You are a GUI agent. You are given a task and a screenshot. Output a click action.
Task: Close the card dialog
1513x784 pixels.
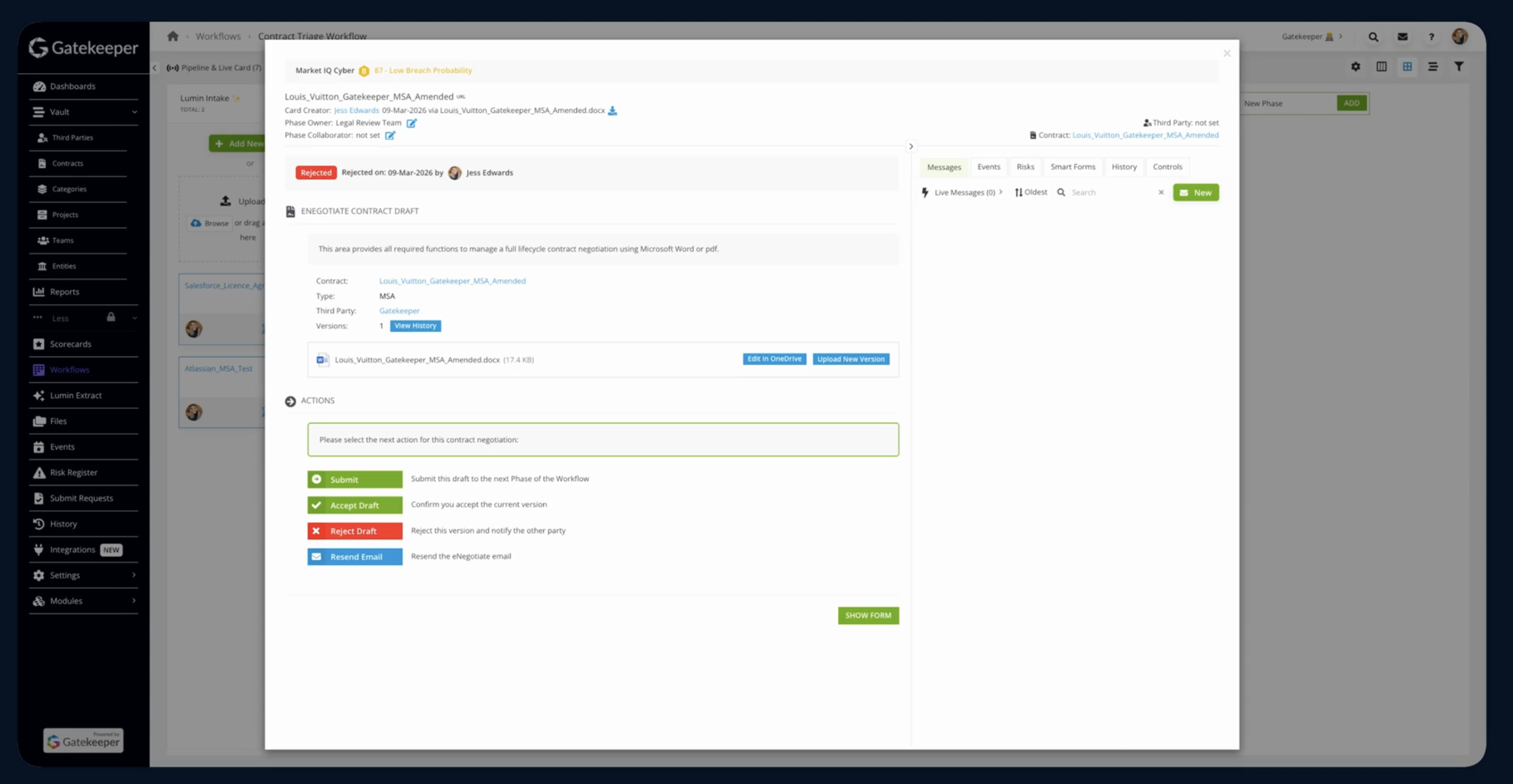[1227, 53]
